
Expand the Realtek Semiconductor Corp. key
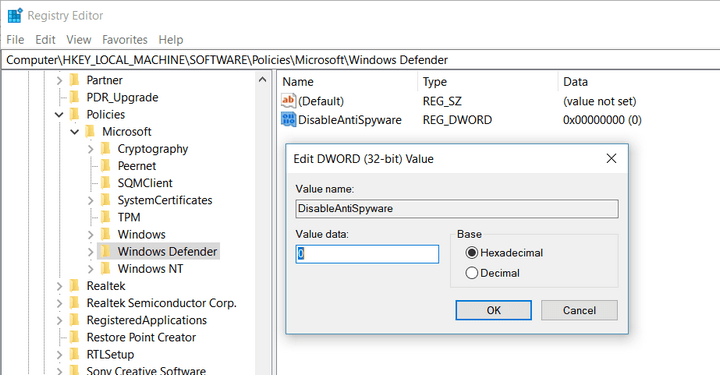pyautogui.click(x=59, y=303)
